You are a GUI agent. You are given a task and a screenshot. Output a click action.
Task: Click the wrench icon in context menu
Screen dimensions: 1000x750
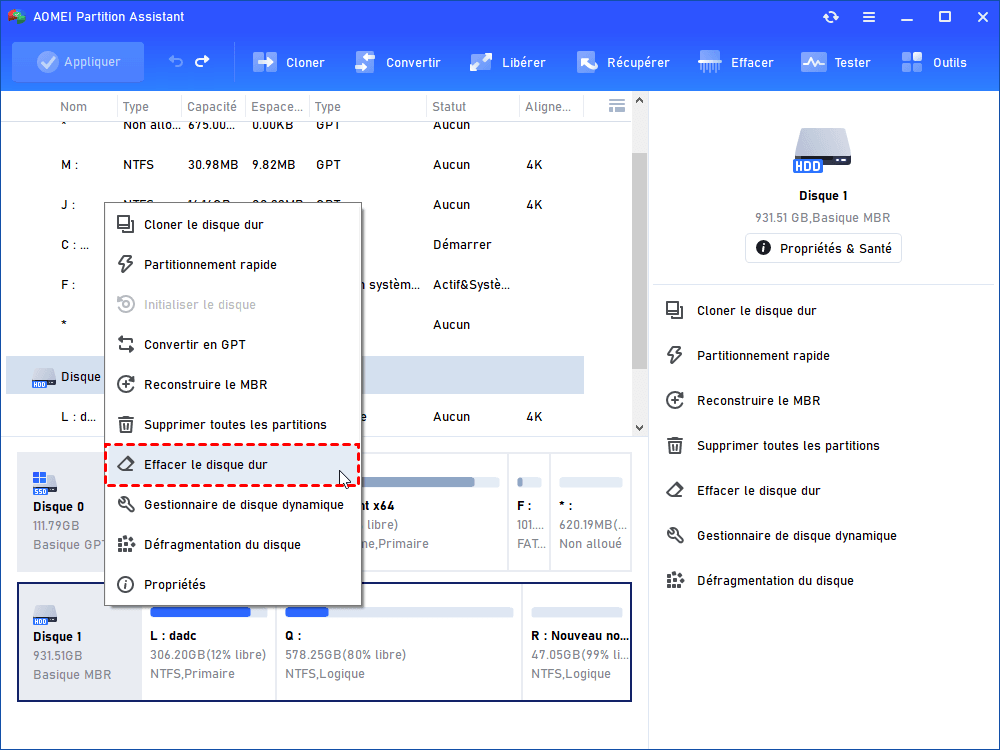coord(126,504)
